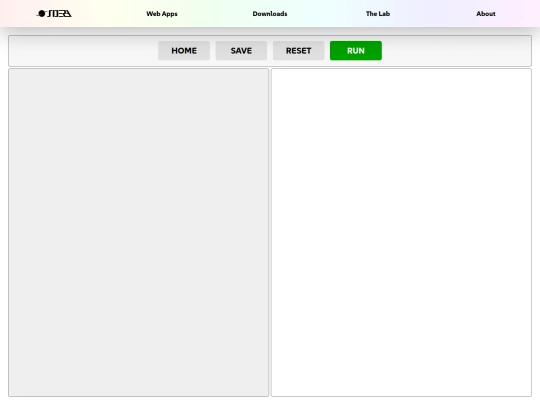Click the Sidera logo in header
Image resolution: width=540 pixels, height=405 pixels.
(x=54, y=13)
